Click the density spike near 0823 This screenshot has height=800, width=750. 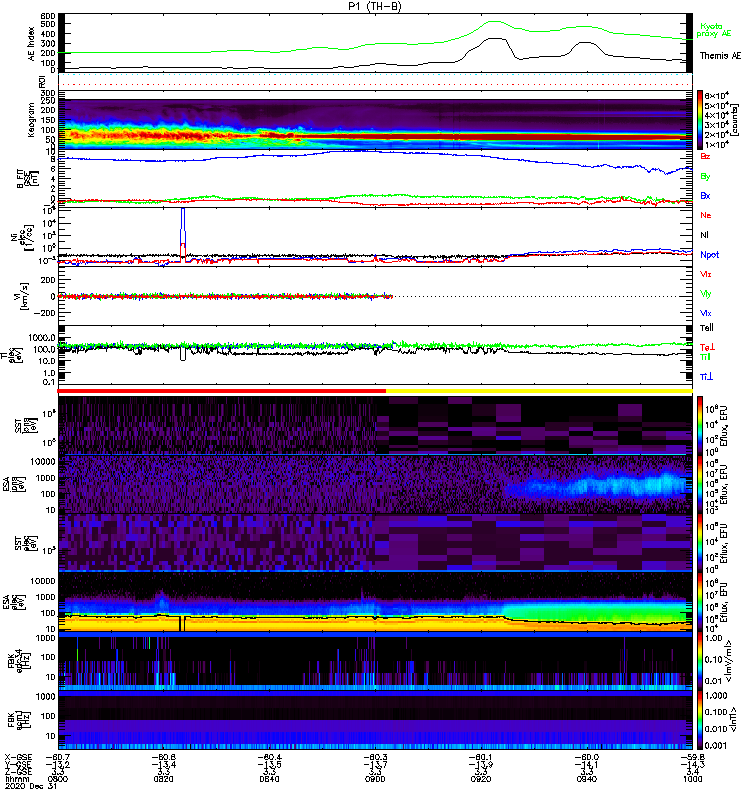(183, 235)
